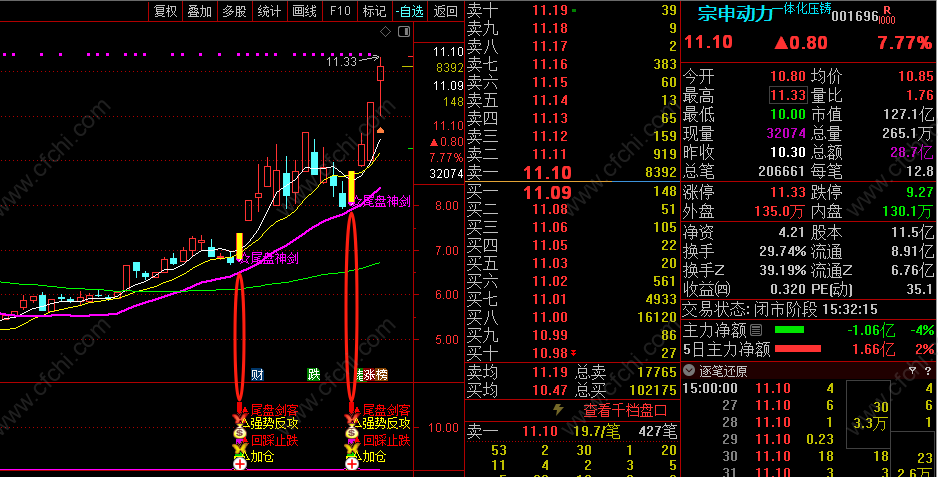This screenshot has height=477, width=938.
Task: Open the 查看千档盘口 link
Action: (x=625, y=411)
